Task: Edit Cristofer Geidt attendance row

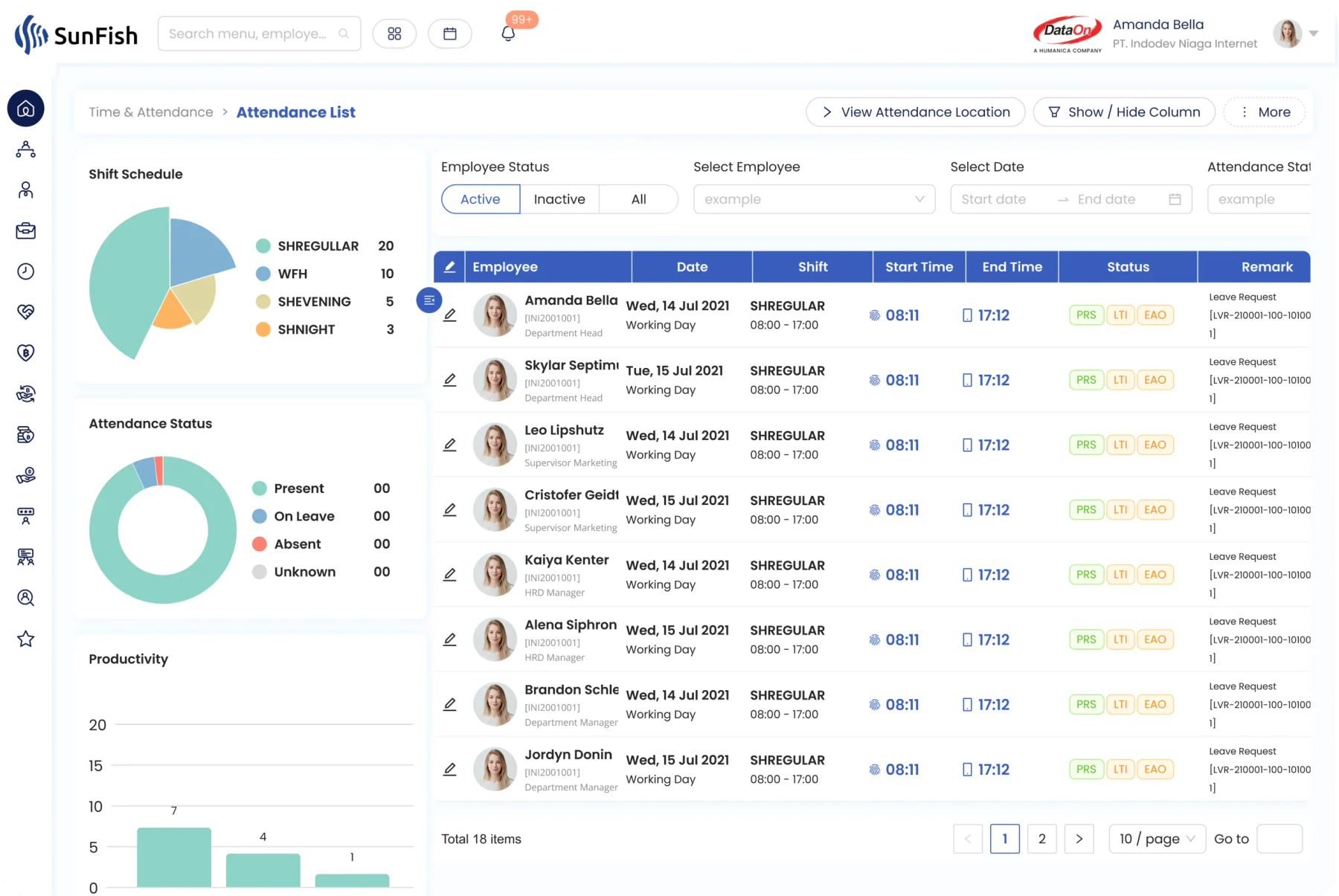Action: 450,510
